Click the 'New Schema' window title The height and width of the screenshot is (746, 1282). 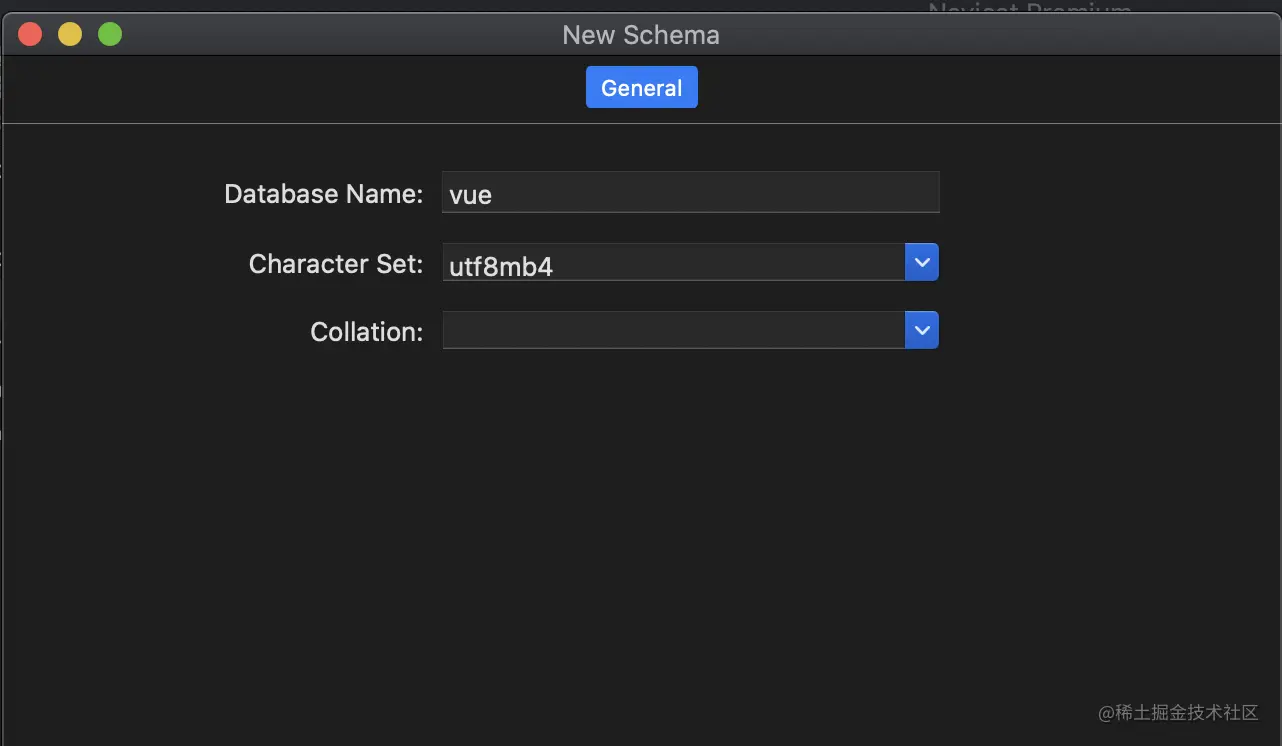pos(641,35)
